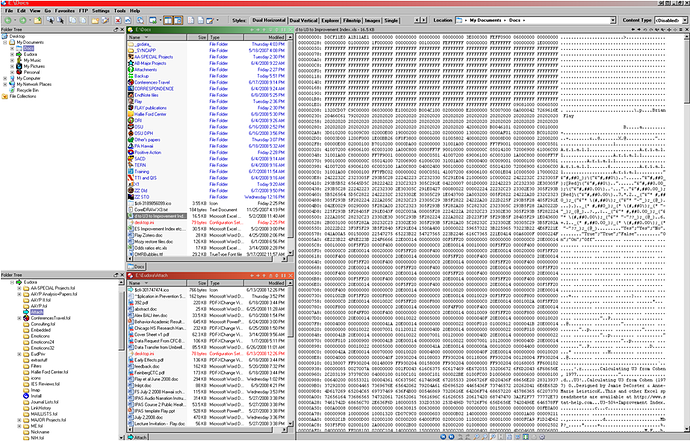The width and height of the screenshot is (690, 441).
Task: Open the Help menu
Action: [x=135, y=11]
